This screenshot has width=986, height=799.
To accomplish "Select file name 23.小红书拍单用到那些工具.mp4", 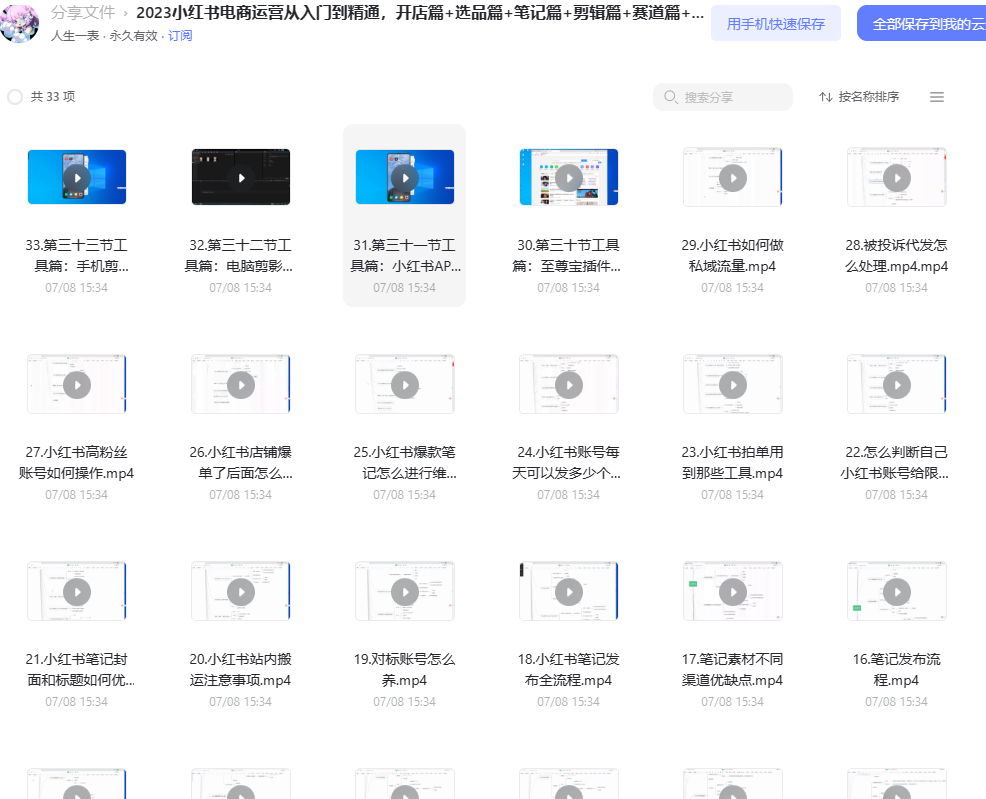I will 733,462.
